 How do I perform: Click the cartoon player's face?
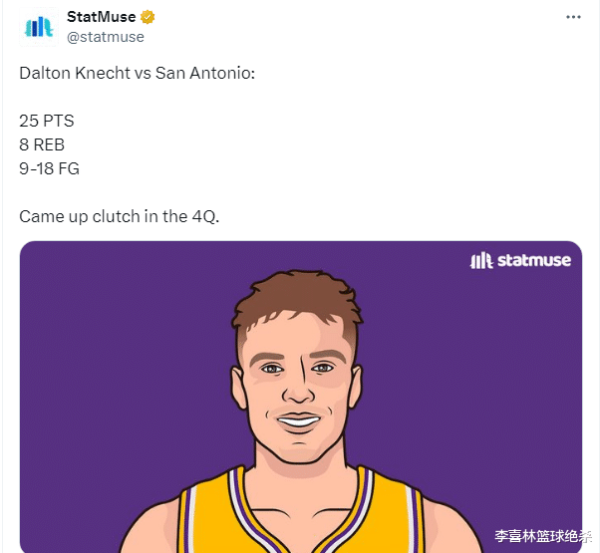298,387
